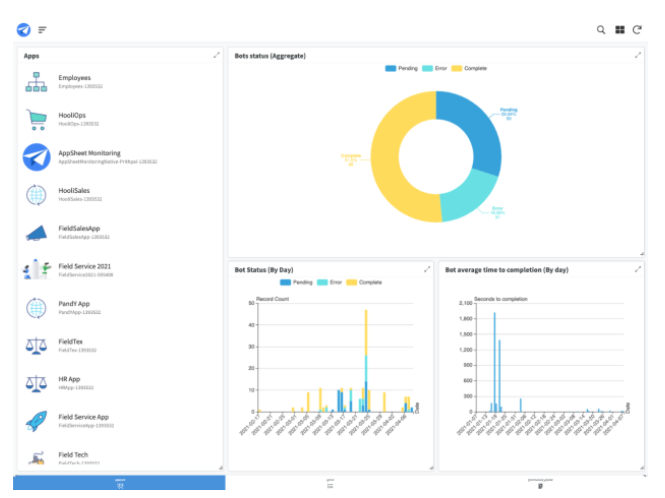Viewport: 665px width, 498px height.
Task: Click the Bots status panel bottom-corner handle
Action: (x=642, y=254)
